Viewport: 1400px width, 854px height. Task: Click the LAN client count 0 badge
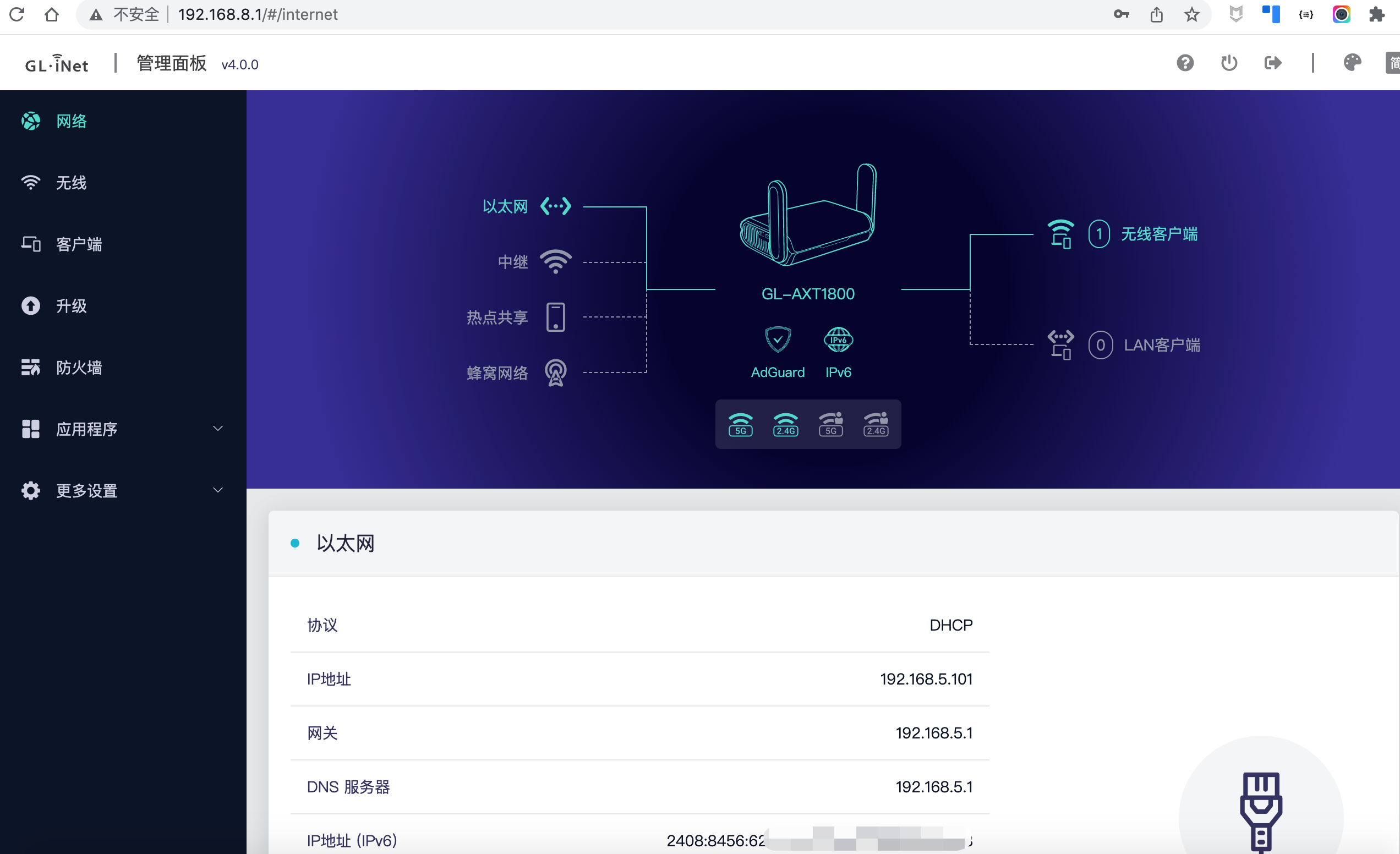point(1101,345)
